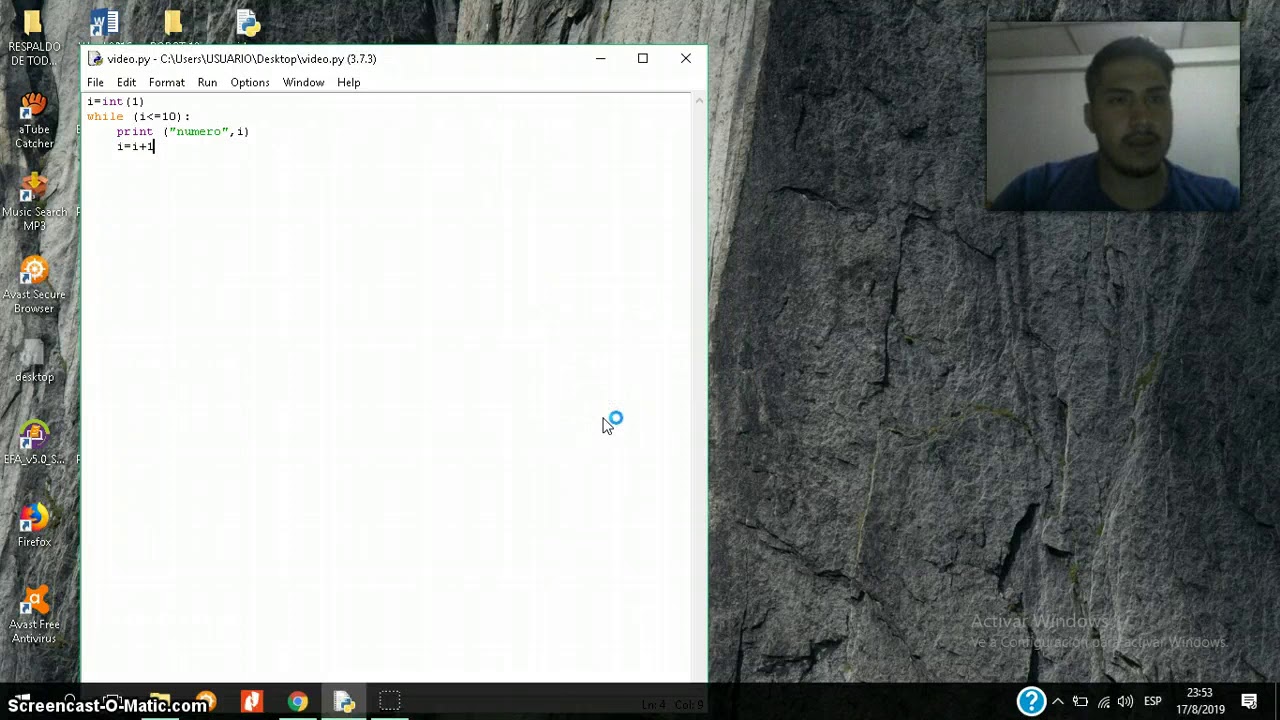Open the help question-mark tray icon
The image size is (1280, 720).
(x=1031, y=701)
